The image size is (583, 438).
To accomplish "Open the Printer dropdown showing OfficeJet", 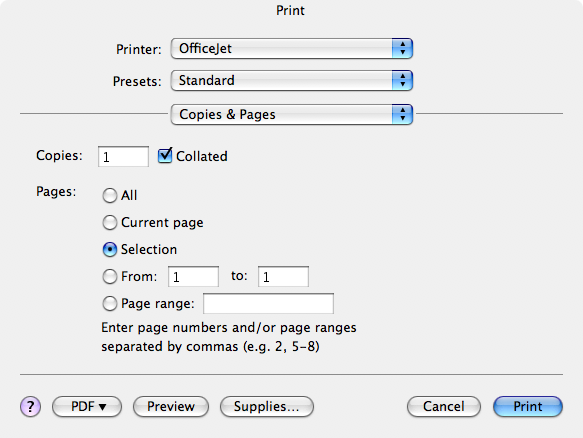I will (x=292, y=48).
